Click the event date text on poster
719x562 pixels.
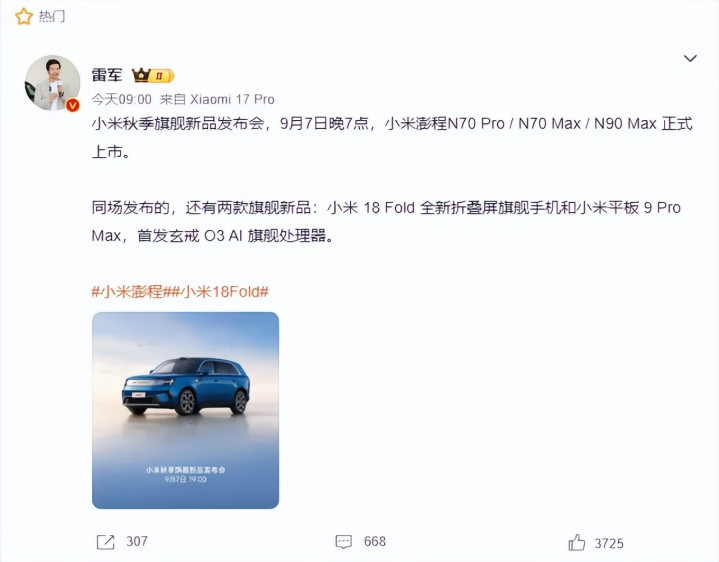[x=186, y=479]
